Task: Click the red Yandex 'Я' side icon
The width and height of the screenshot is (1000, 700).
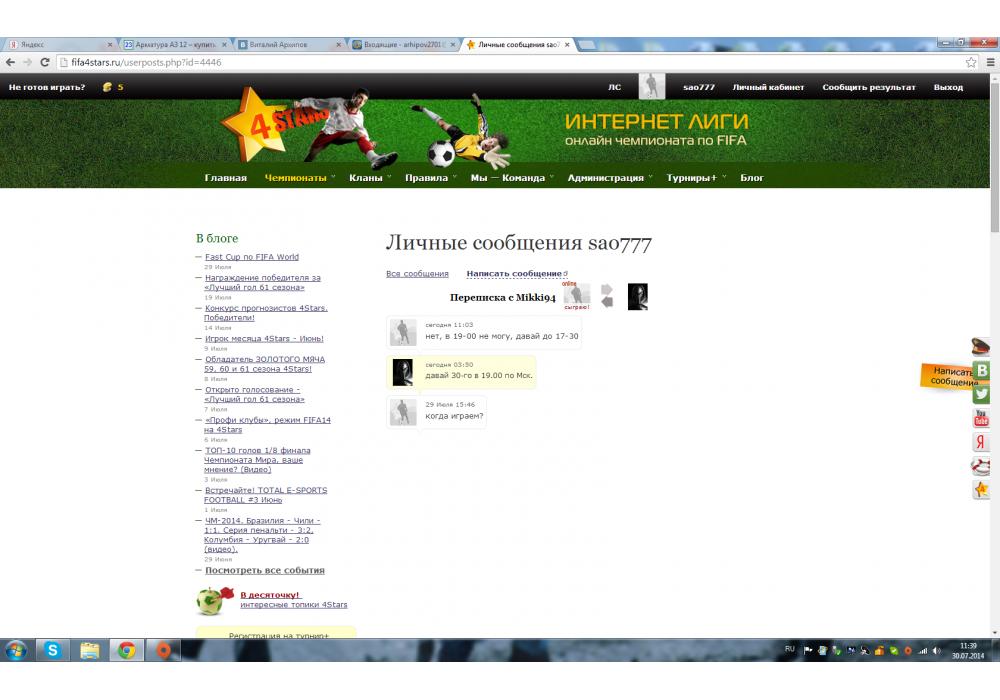Action: pyautogui.click(x=981, y=442)
